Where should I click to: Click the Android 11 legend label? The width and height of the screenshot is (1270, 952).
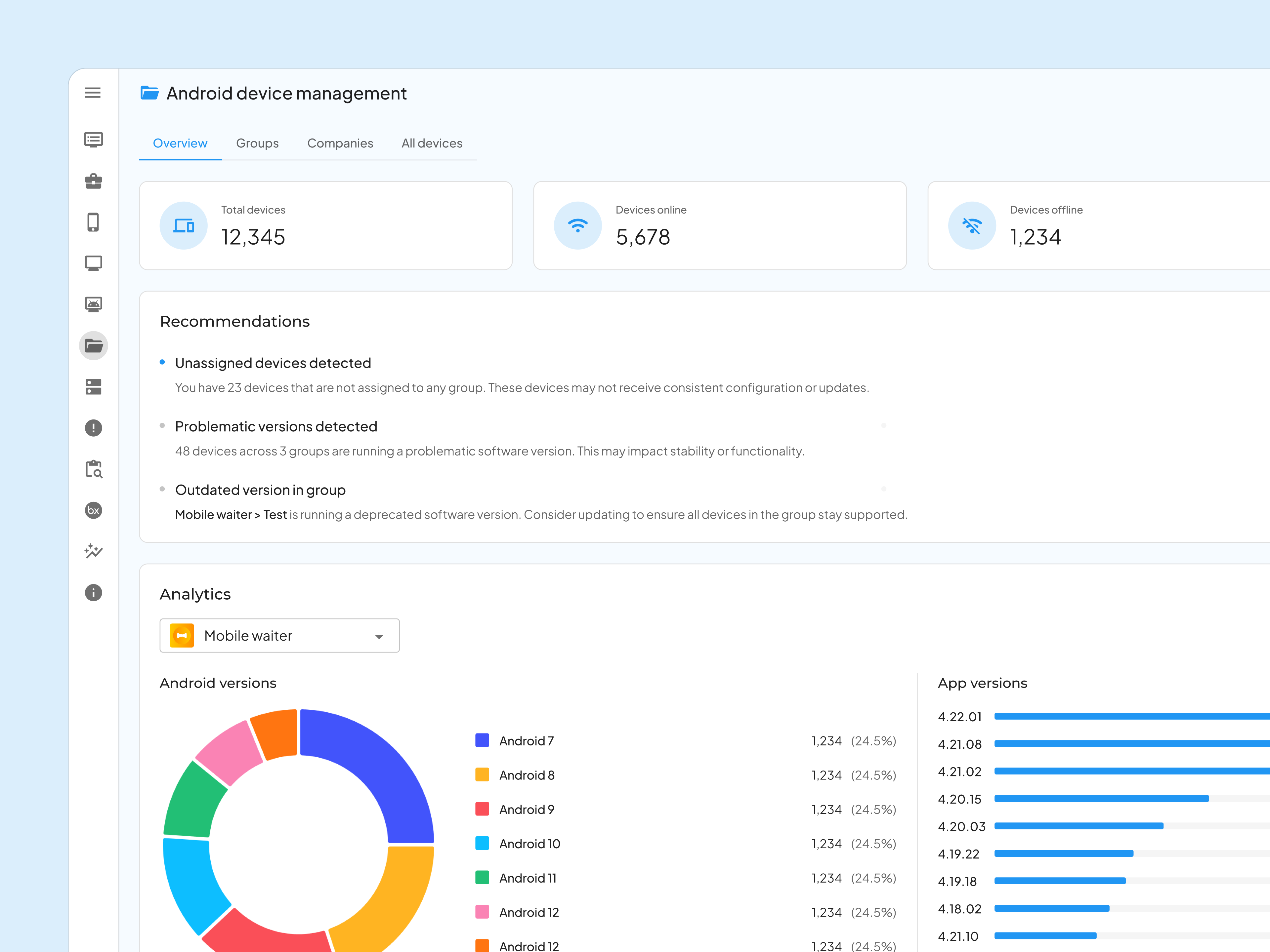(x=528, y=878)
